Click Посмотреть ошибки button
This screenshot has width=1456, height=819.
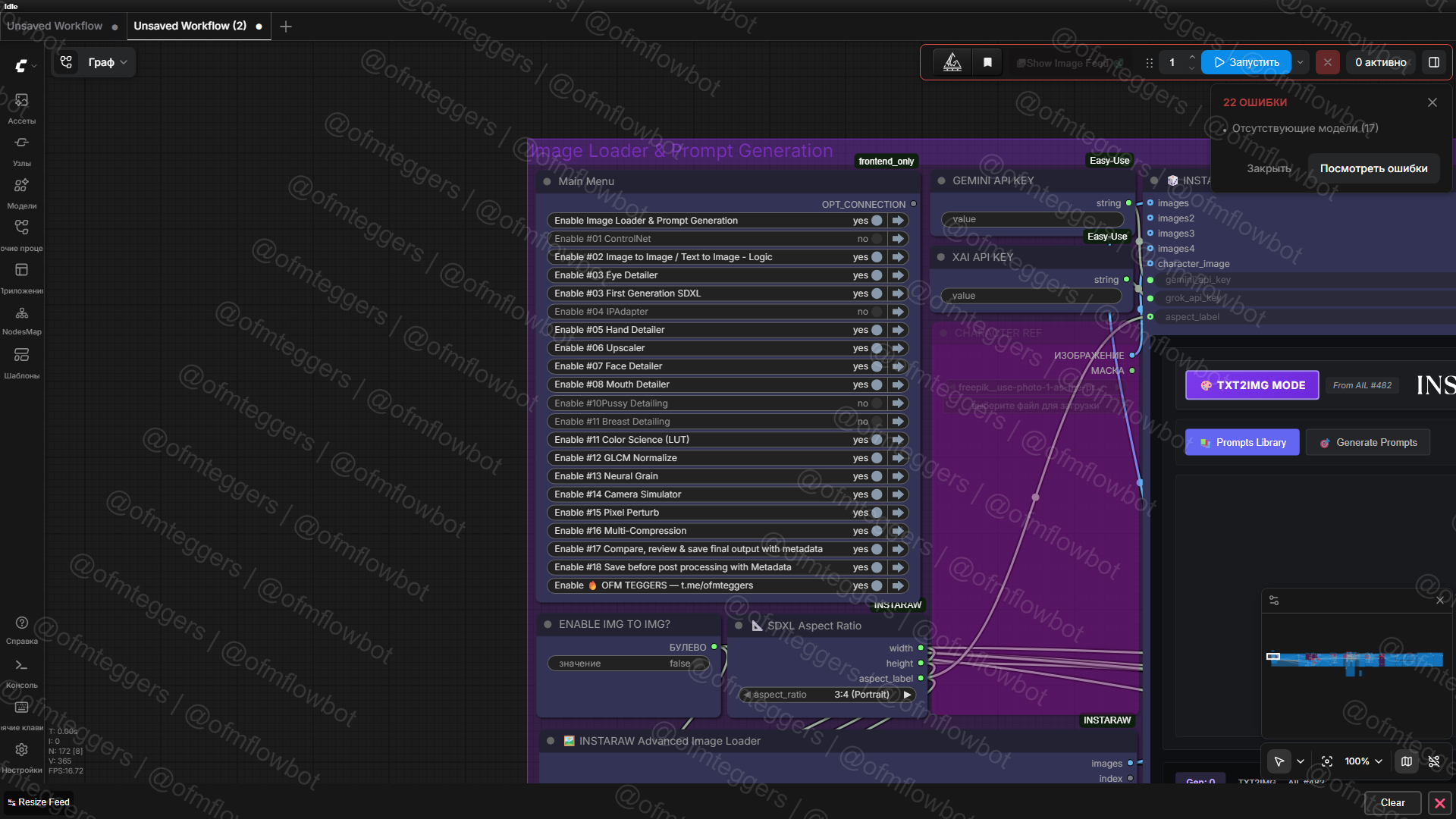(x=1373, y=168)
